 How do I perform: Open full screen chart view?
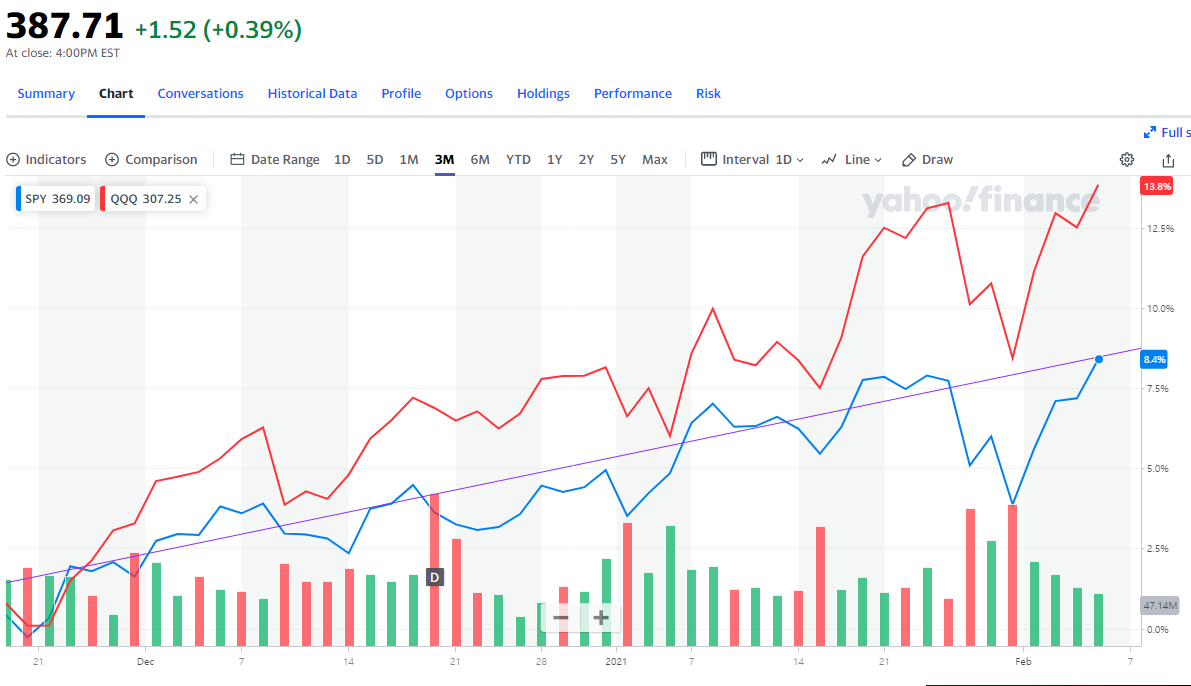(x=1167, y=132)
